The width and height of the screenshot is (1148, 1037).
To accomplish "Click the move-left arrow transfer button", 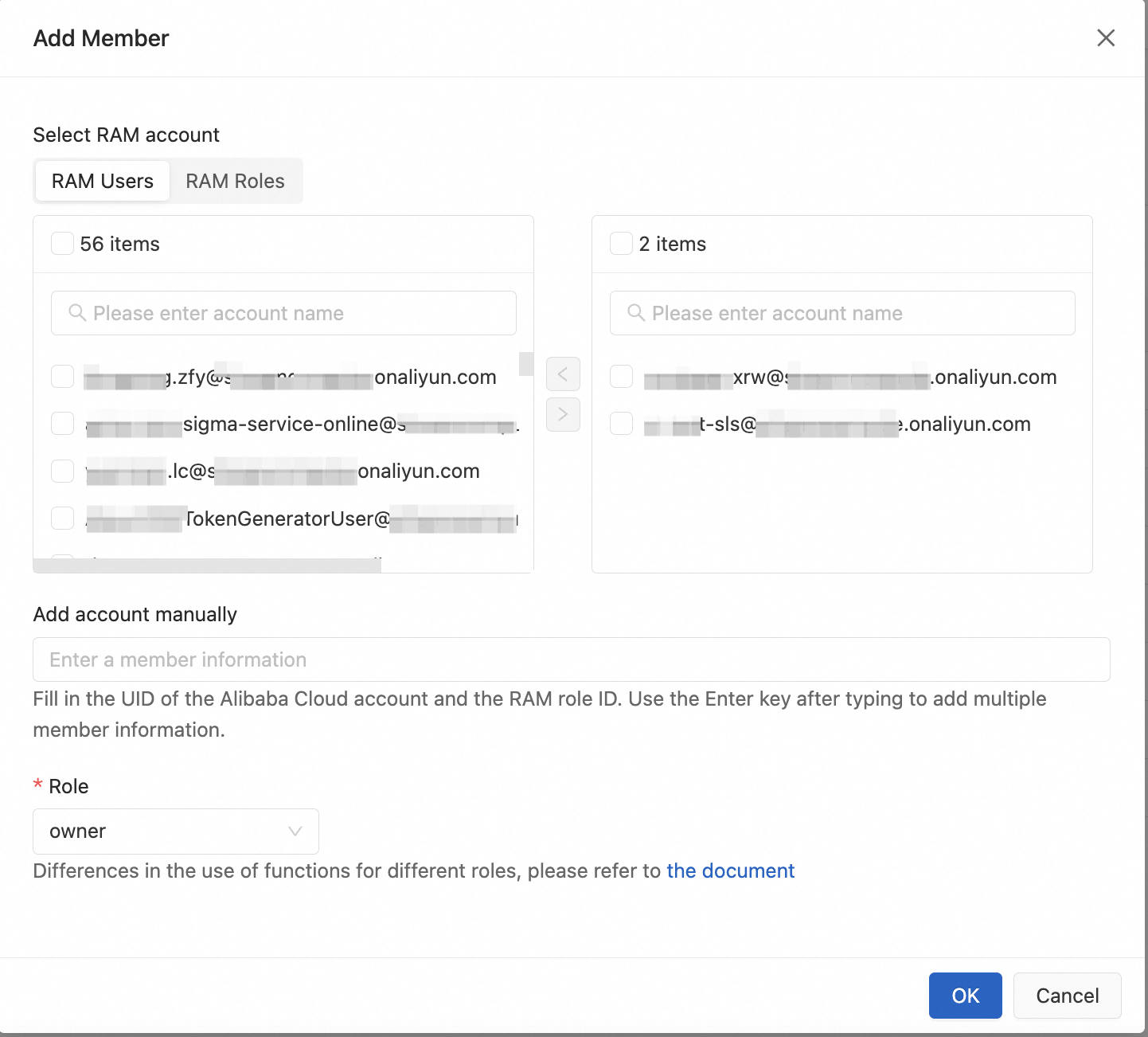I will (563, 374).
